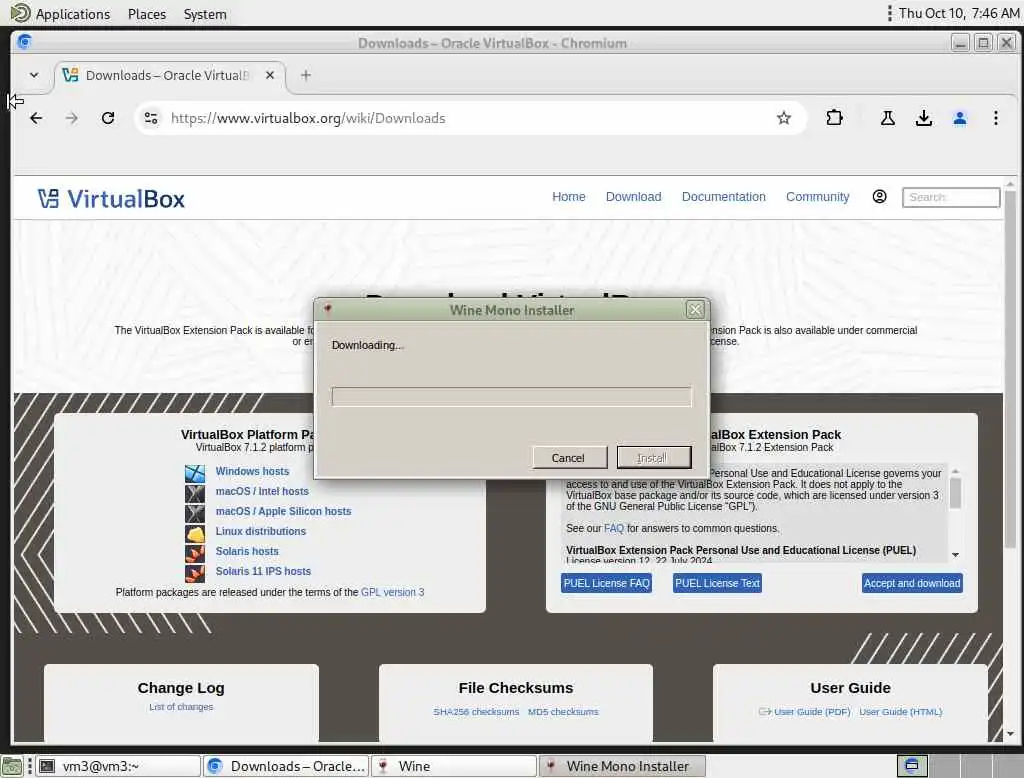This screenshot has height=778, width=1024.
Task: Open the Chromium extensions puzzle icon
Action: click(x=834, y=118)
